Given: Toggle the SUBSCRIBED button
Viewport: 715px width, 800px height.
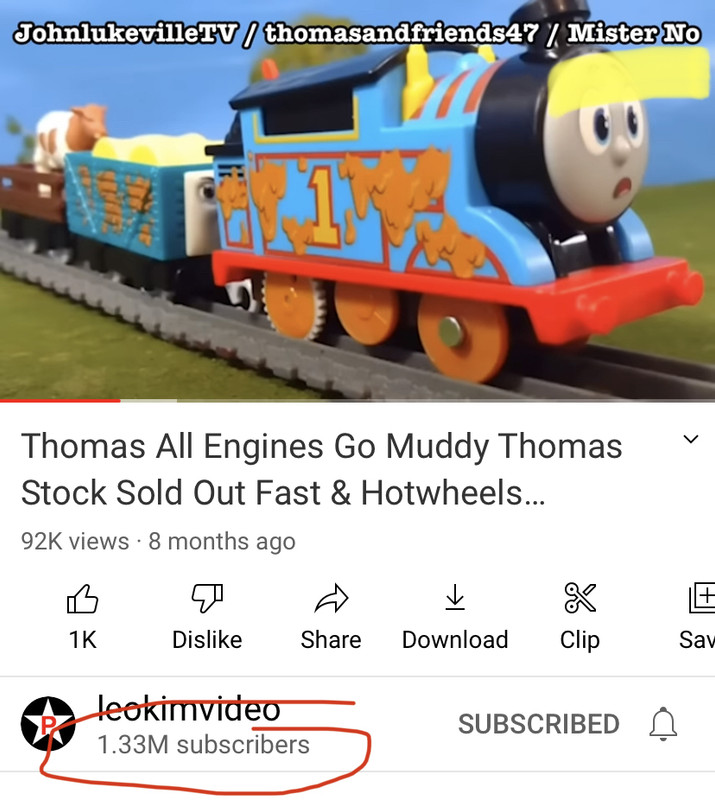Looking at the screenshot, I should pos(538,724).
